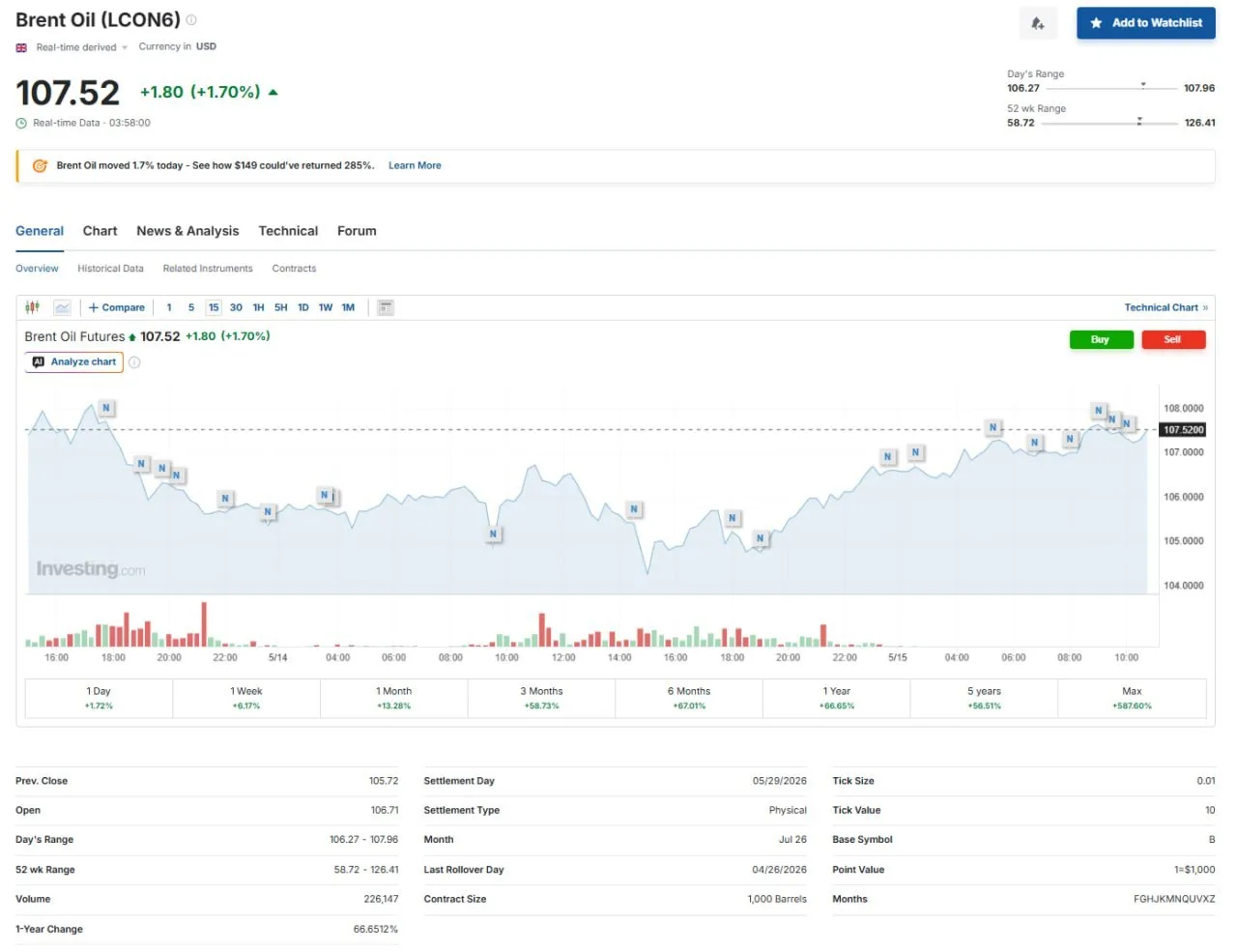Click the Volume value 226,147
1237x952 pixels.
[x=381, y=899]
